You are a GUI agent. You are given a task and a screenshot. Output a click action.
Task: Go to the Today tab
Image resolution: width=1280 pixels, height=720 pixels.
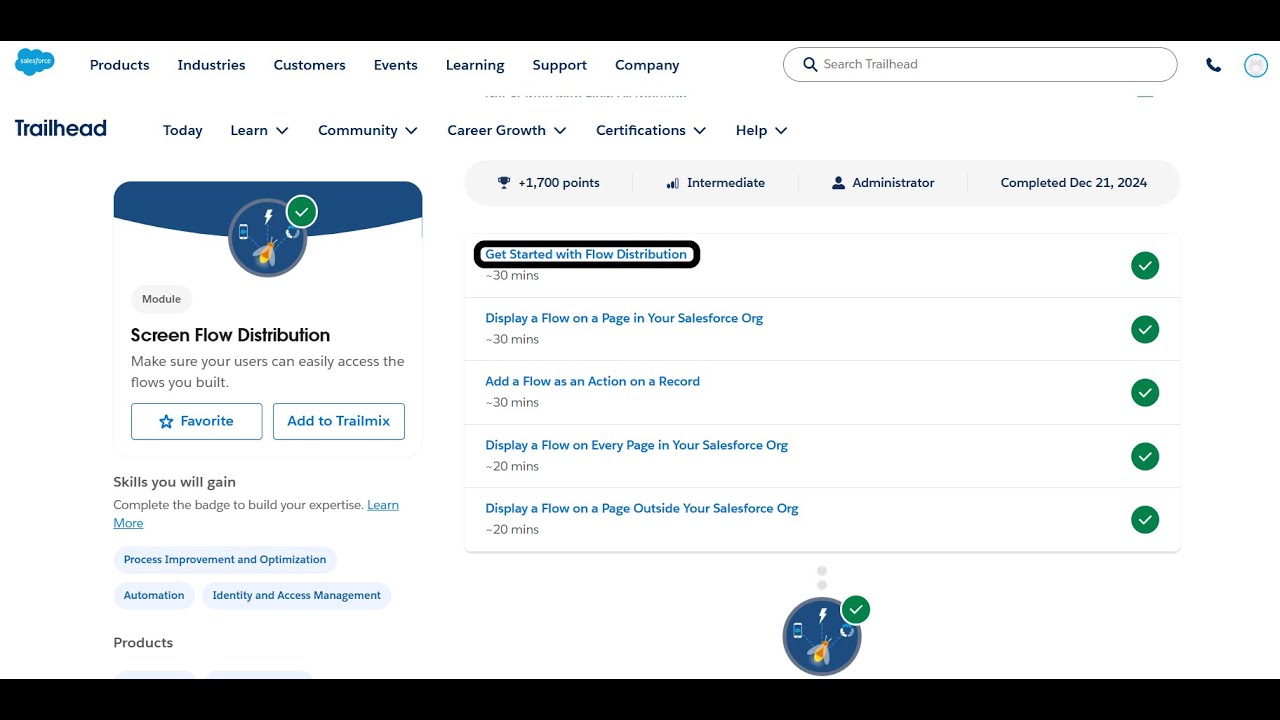[x=183, y=130]
